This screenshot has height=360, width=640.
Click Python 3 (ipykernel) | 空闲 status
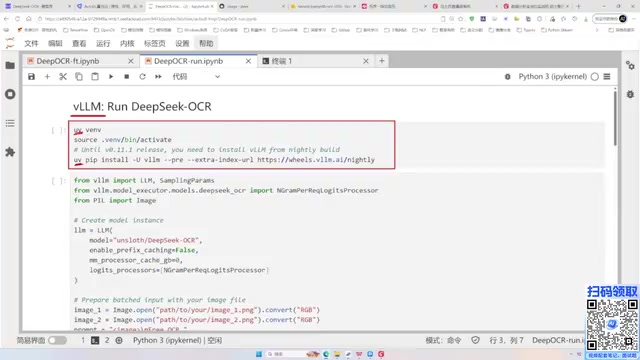click(x=177, y=340)
